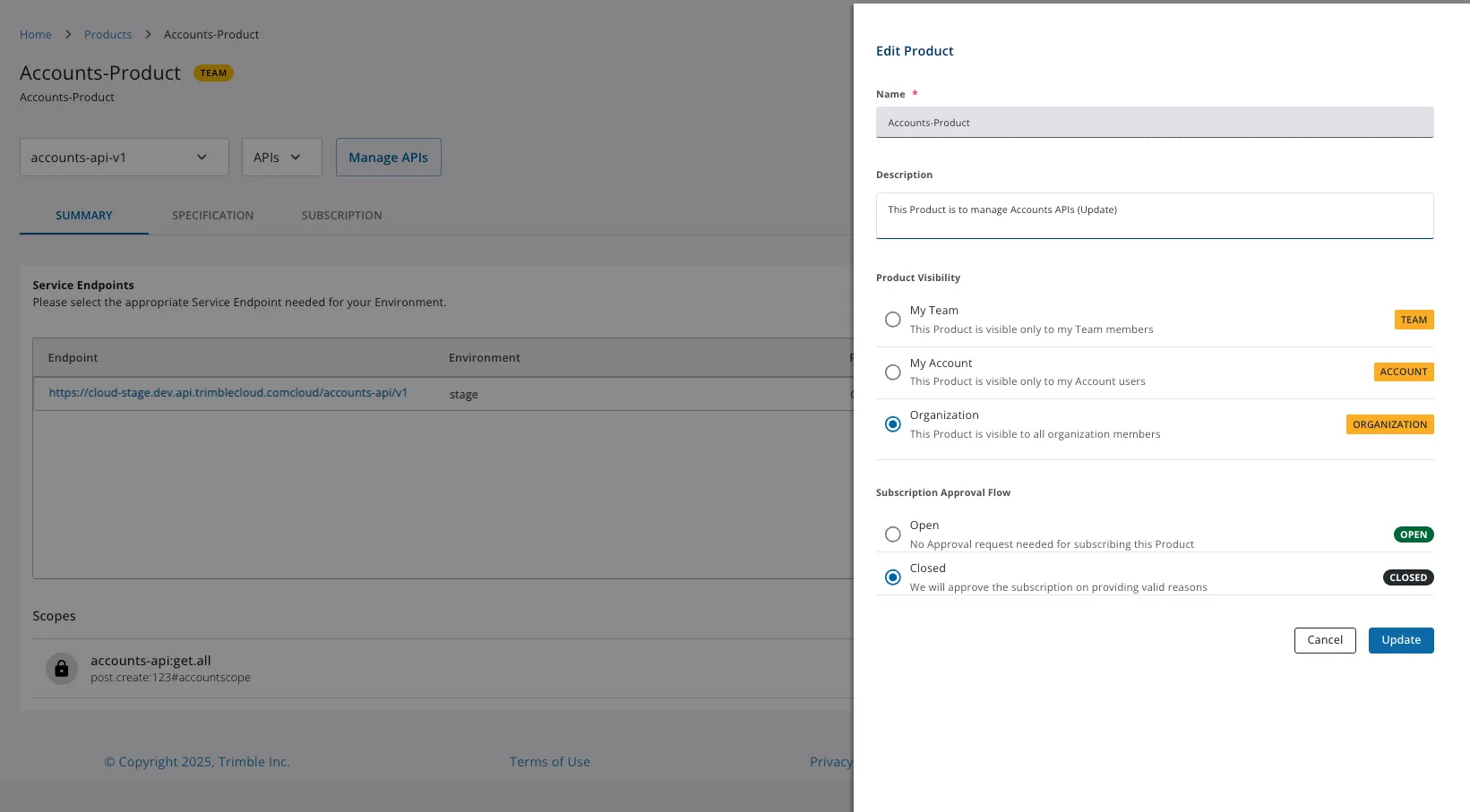Click the Environment column header
1470x812 pixels.
[485, 358]
